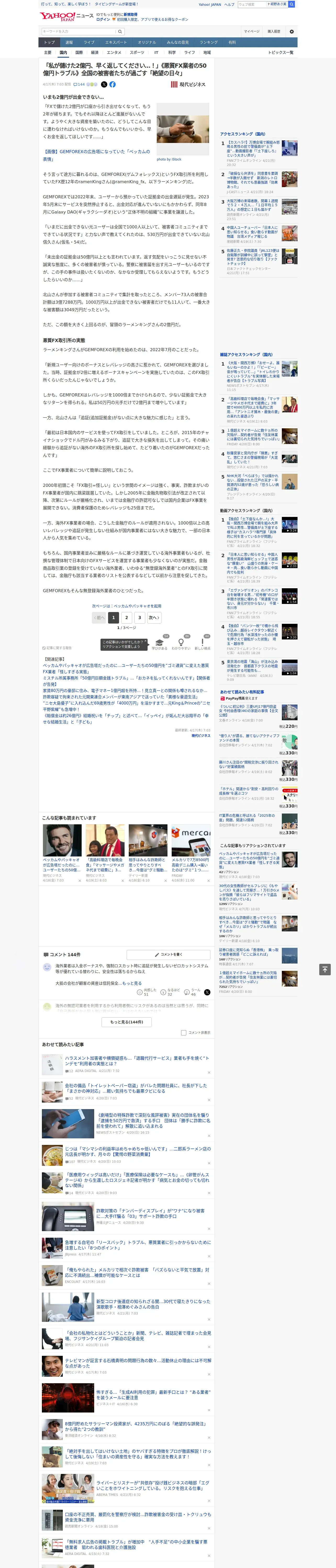This screenshot has width=336, height=1568.
Task: Open the ランキング navigation tab
Action: 209,43
